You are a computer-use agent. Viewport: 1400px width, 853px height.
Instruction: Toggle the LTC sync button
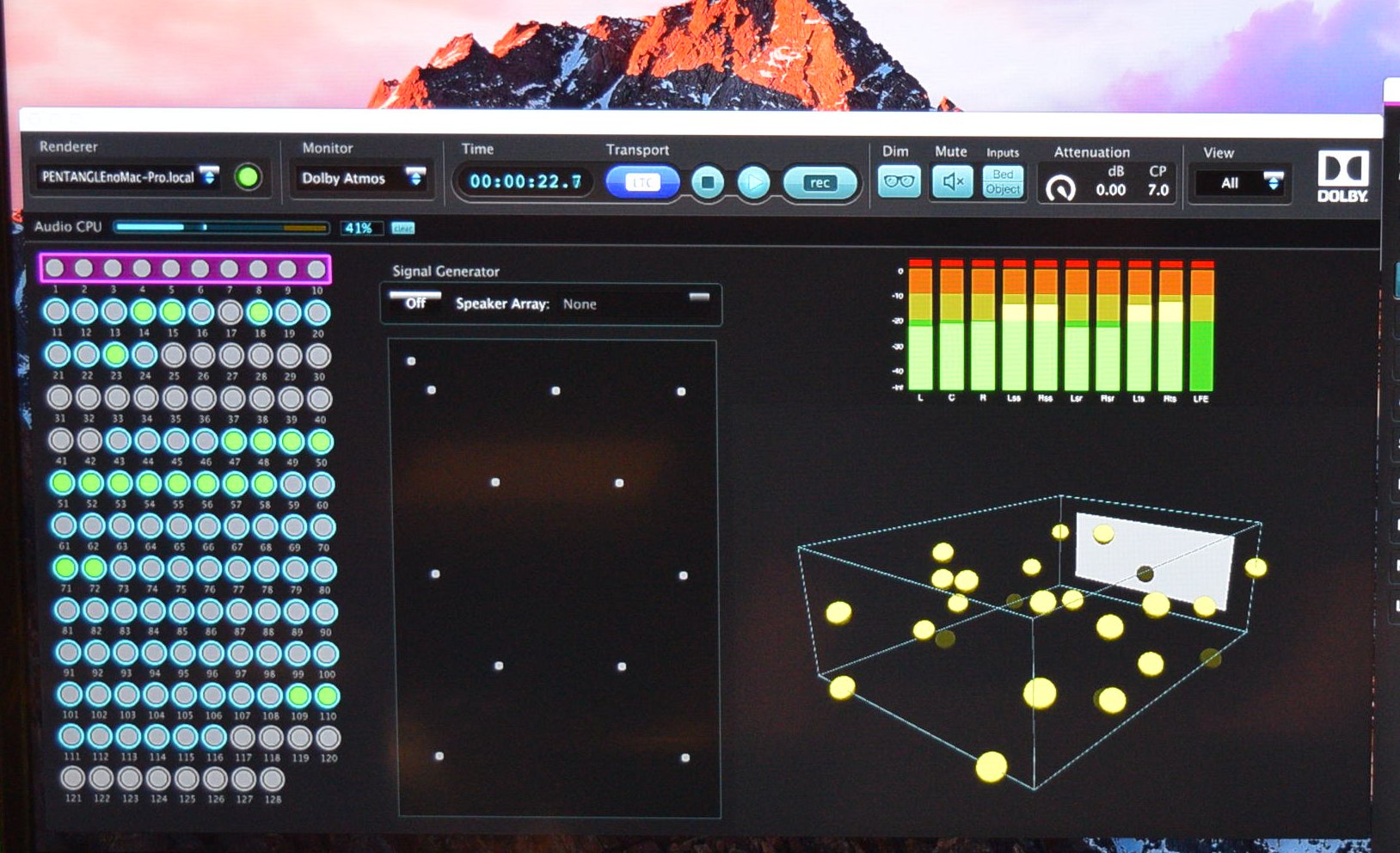642,182
